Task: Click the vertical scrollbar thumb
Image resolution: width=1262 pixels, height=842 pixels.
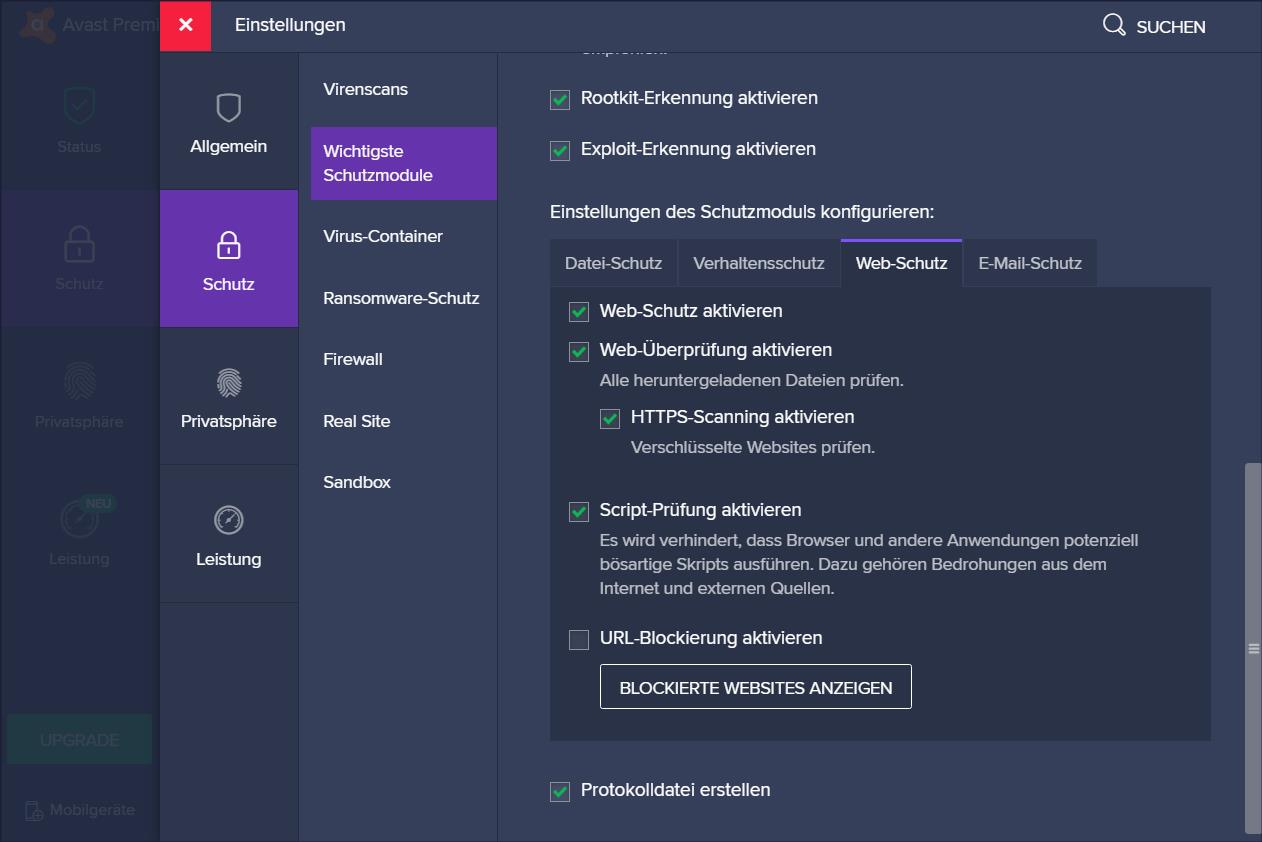Action: (x=1253, y=648)
